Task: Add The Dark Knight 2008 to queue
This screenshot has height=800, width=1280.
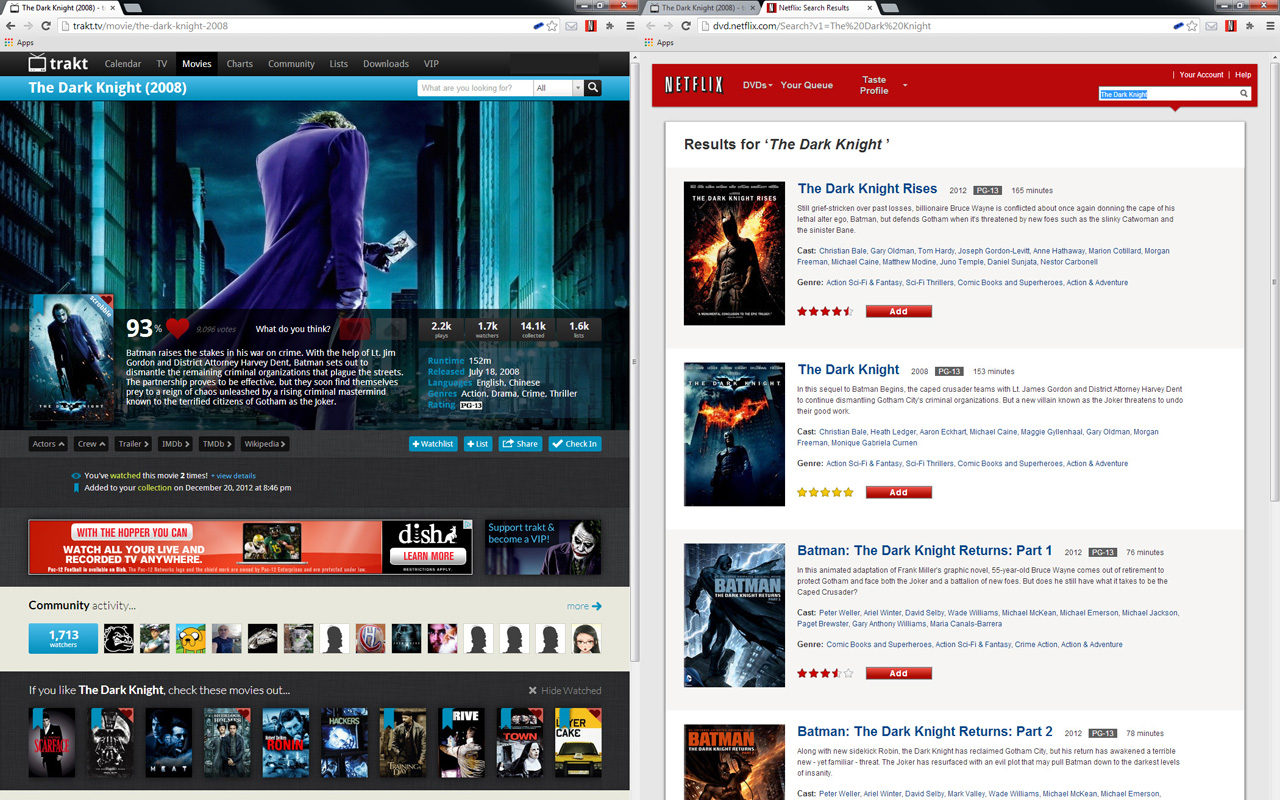Action: pos(899,492)
